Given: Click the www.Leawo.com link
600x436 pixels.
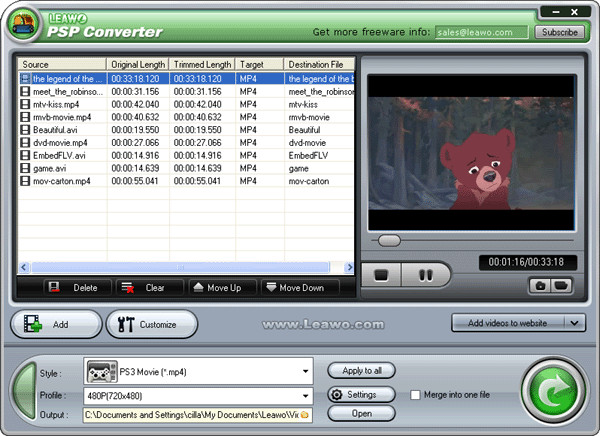Looking at the screenshot, I should [x=323, y=324].
